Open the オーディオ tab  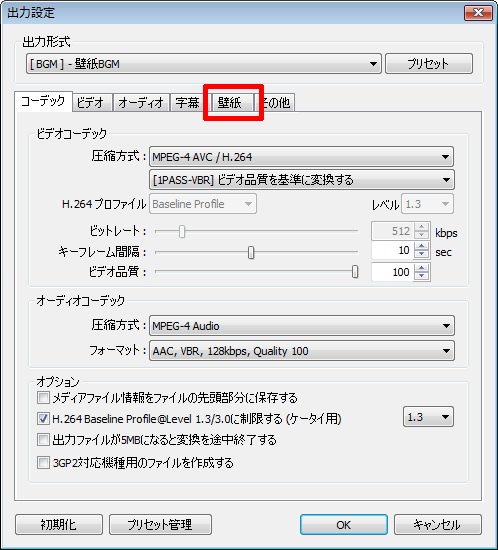pyautogui.click(x=141, y=102)
